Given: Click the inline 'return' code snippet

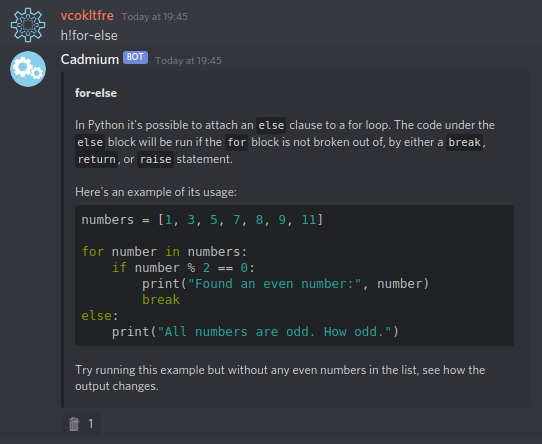Looking at the screenshot, I should (x=96, y=159).
